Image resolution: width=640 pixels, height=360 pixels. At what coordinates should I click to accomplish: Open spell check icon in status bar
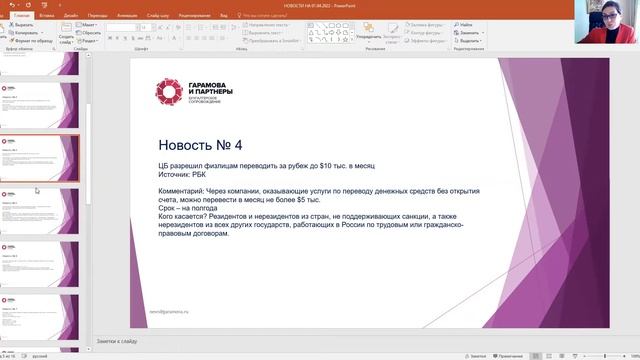pos(24,356)
